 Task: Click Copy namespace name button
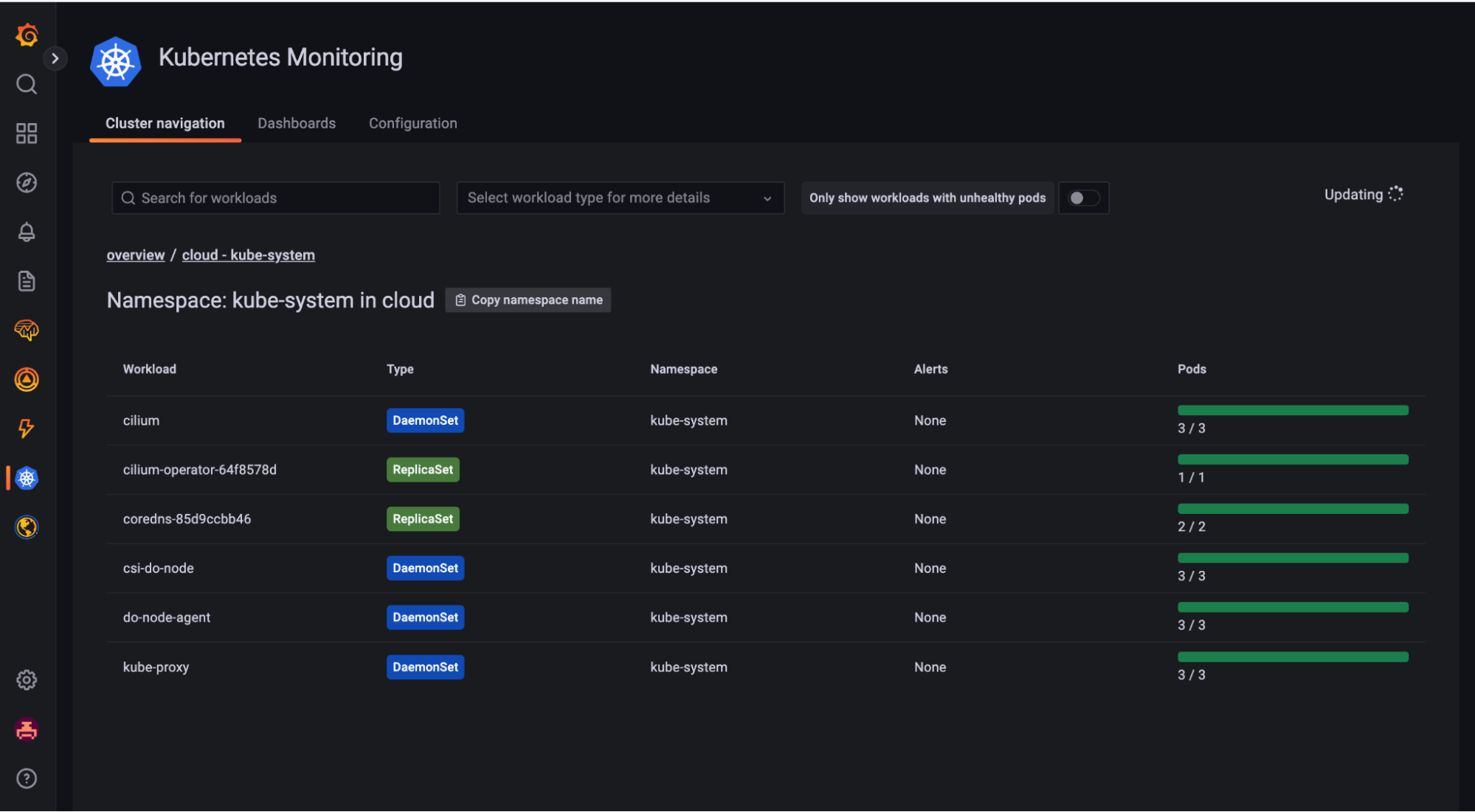click(528, 300)
